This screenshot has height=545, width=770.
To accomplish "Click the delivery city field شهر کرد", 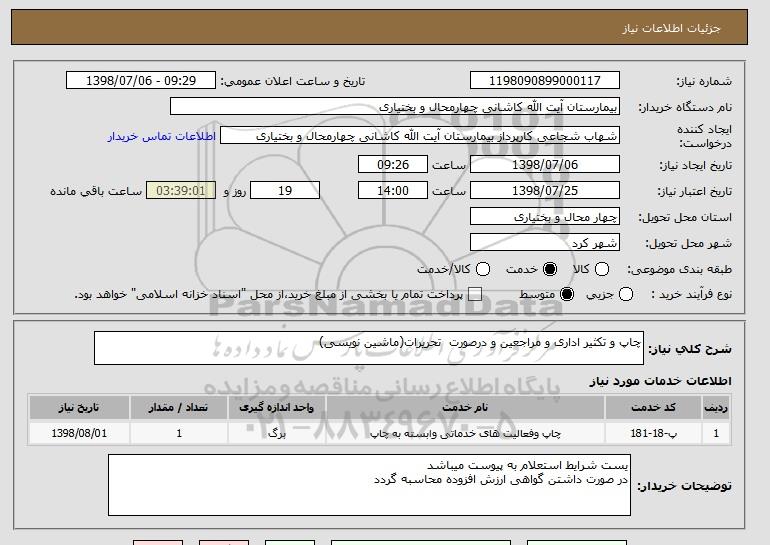I will tap(545, 243).
